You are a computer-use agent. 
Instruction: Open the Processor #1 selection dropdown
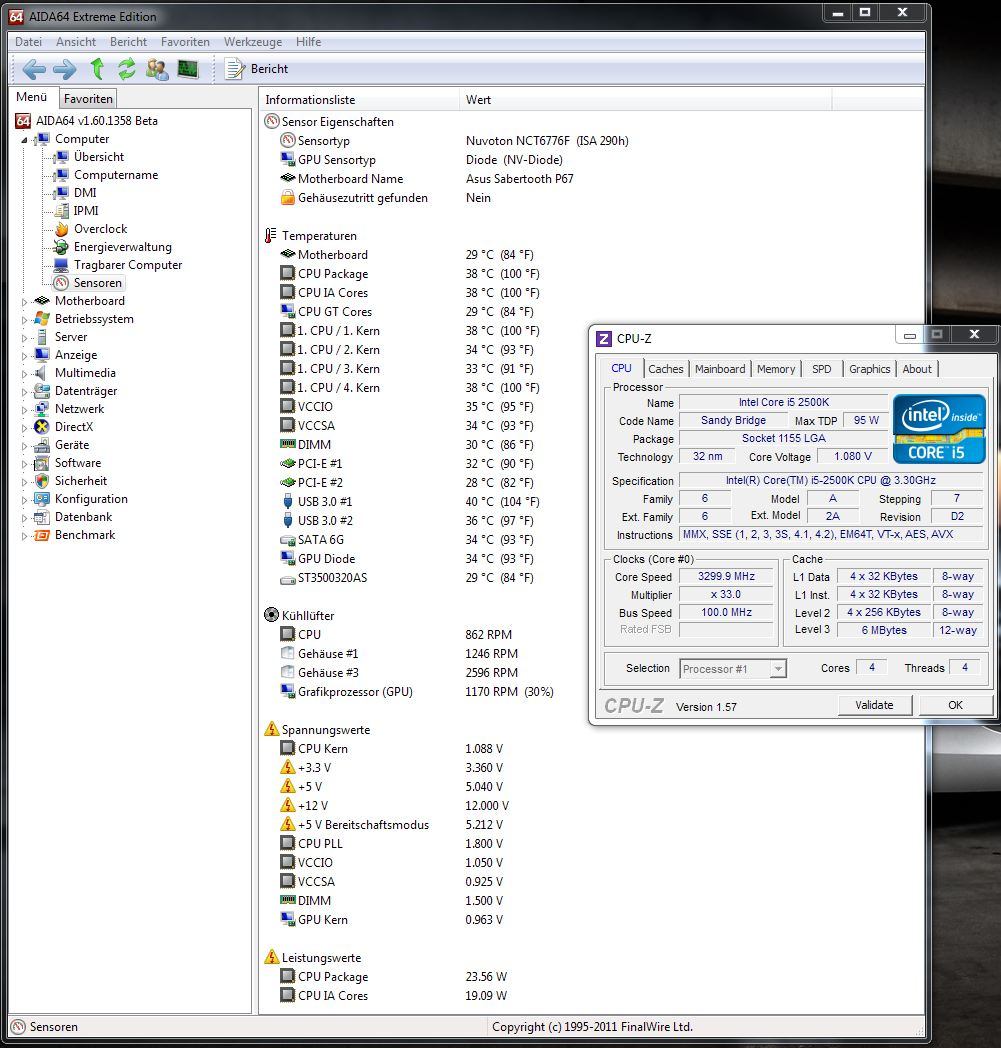click(x=733, y=669)
